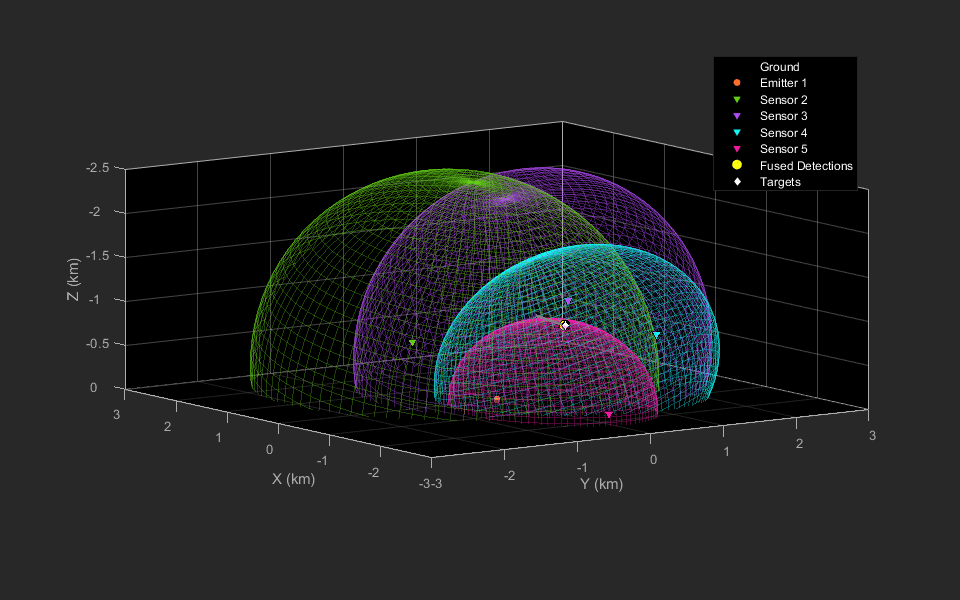Image resolution: width=960 pixels, height=600 pixels.
Task: Click the yellow Fused Detections legend circle
Action: tap(737, 166)
